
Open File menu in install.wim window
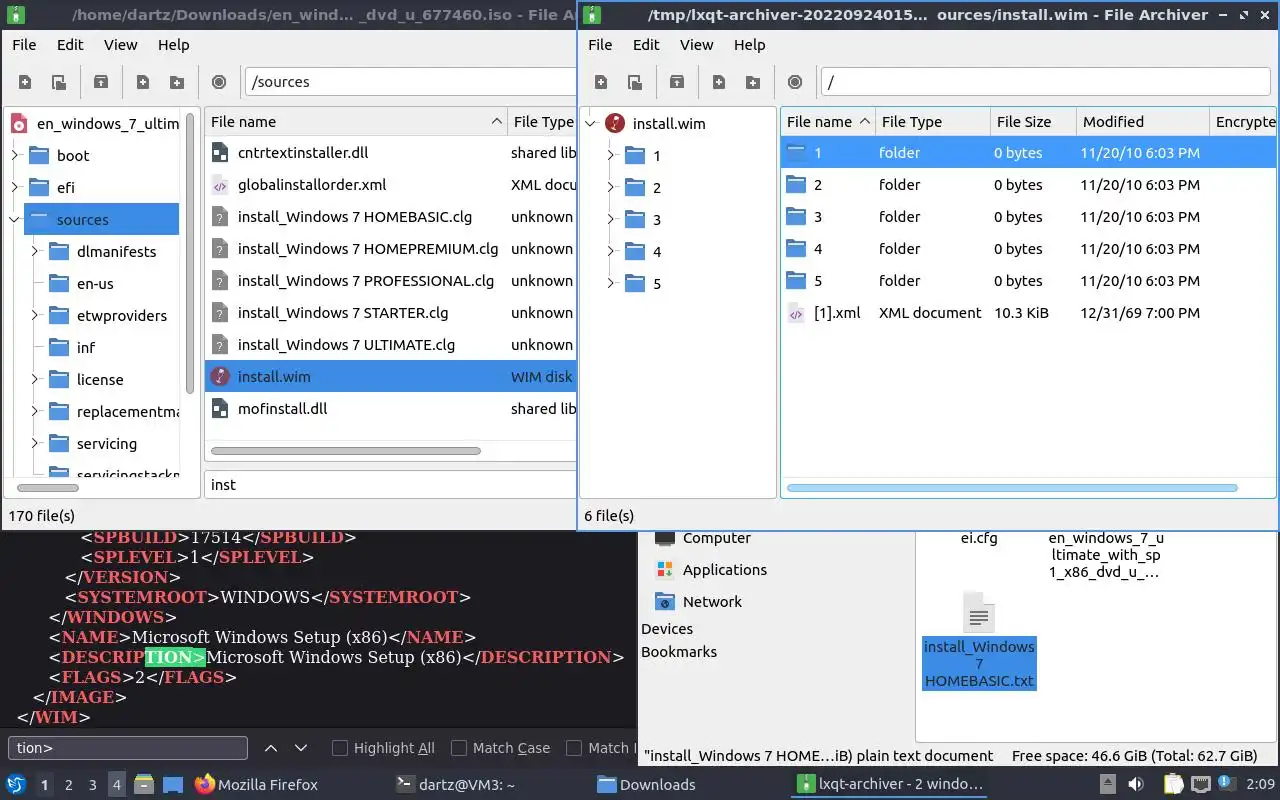(x=600, y=45)
